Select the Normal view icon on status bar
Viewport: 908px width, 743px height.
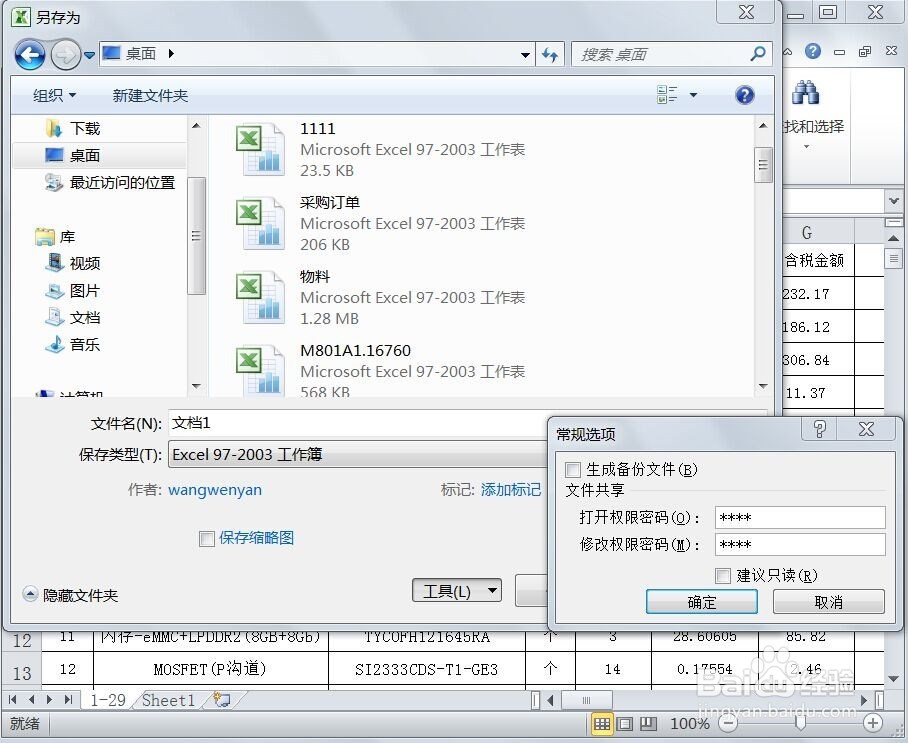pos(603,723)
